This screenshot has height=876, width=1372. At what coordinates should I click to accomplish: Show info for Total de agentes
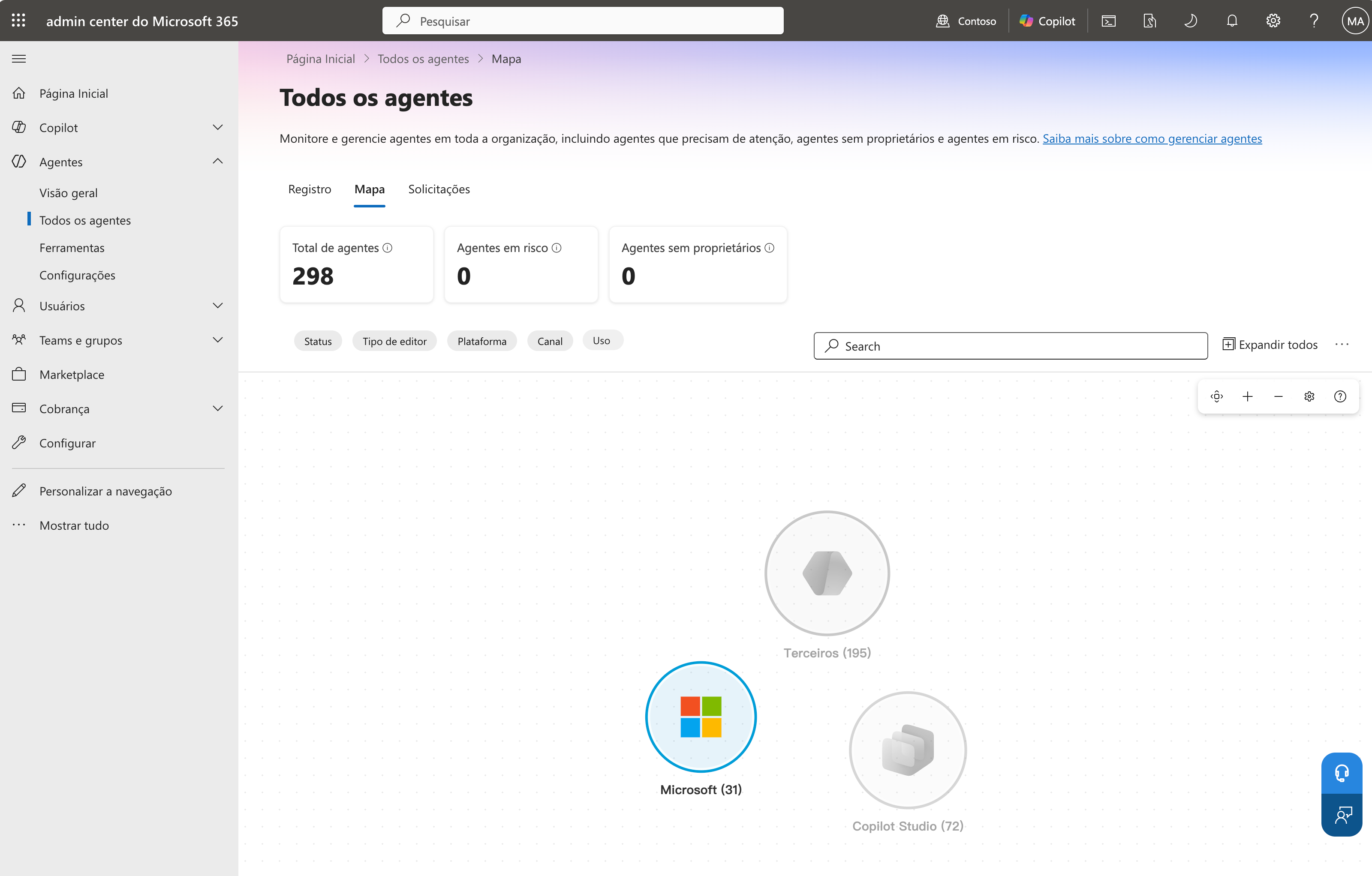pyautogui.click(x=388, y=248)
